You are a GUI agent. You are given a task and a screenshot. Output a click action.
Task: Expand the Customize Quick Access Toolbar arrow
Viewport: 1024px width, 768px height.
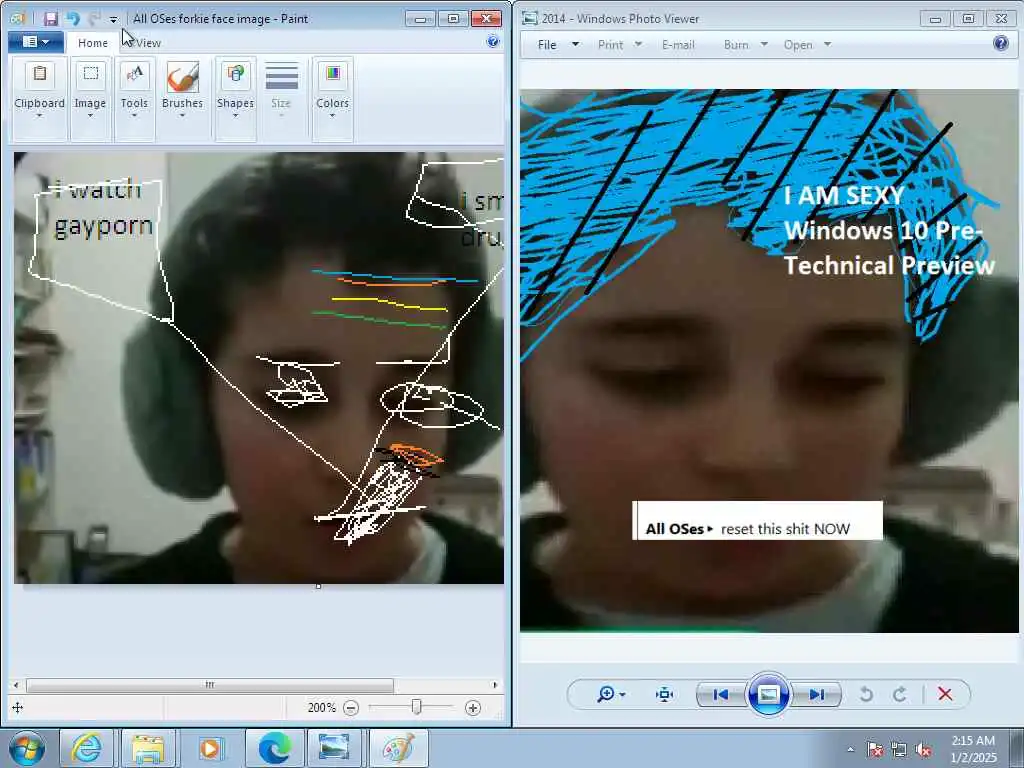(114, 20)
